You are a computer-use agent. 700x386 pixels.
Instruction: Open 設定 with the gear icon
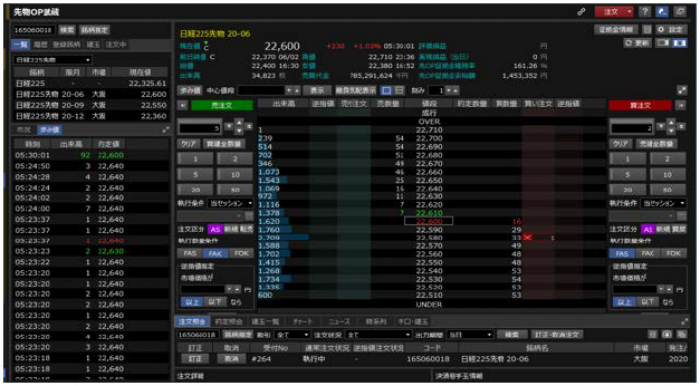click(x=671, y=30)
